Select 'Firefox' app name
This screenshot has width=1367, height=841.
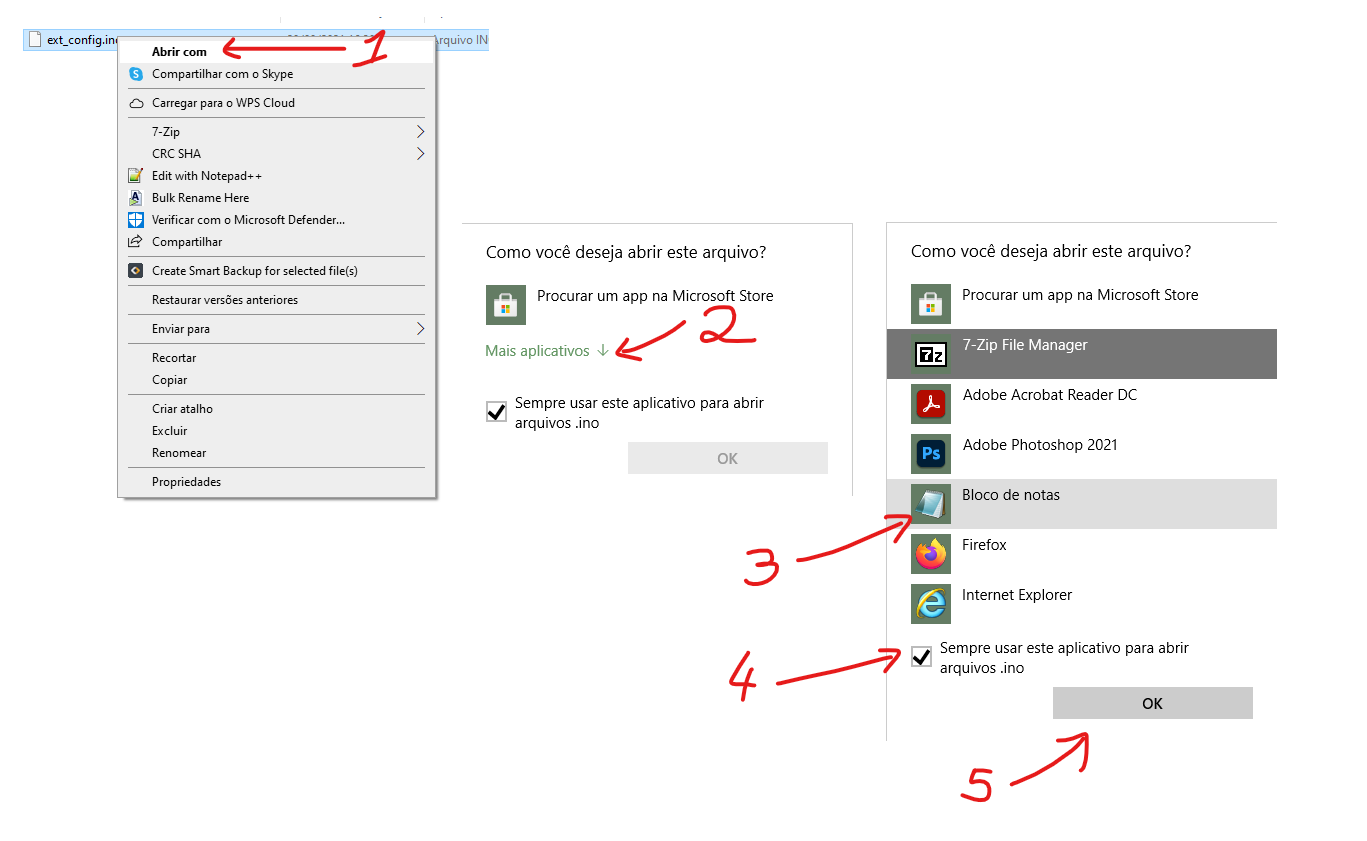[x=984, y=545]
